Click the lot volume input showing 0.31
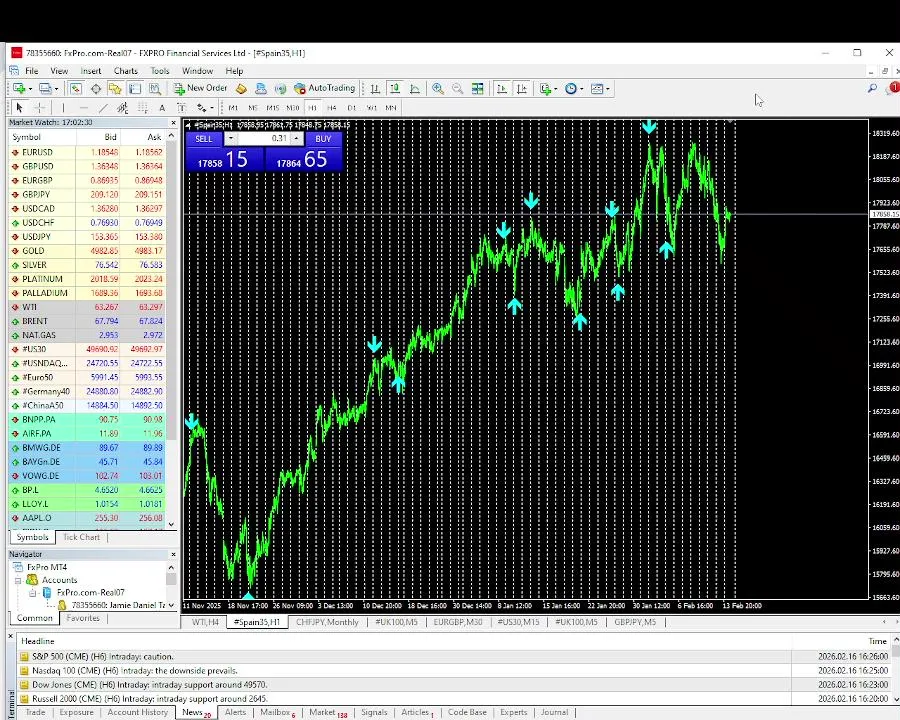Viewport: 900px width, 720px height. point(263,138)
